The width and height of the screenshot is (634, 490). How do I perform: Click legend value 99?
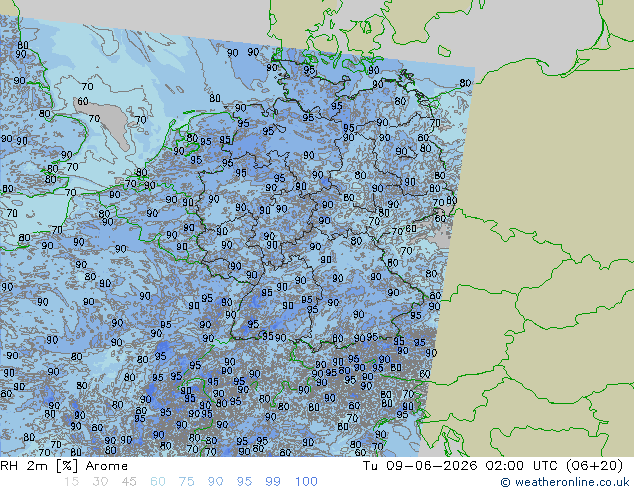click(273, 482)
